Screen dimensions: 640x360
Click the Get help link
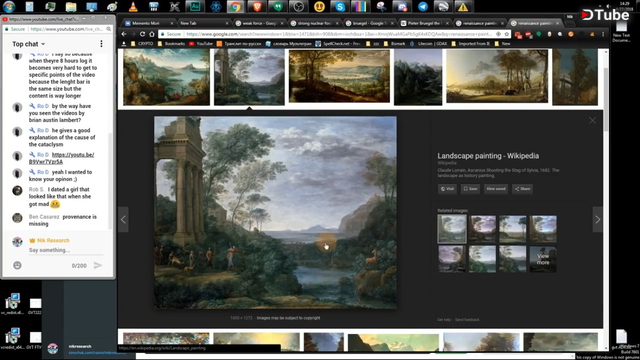pos(444,320)
